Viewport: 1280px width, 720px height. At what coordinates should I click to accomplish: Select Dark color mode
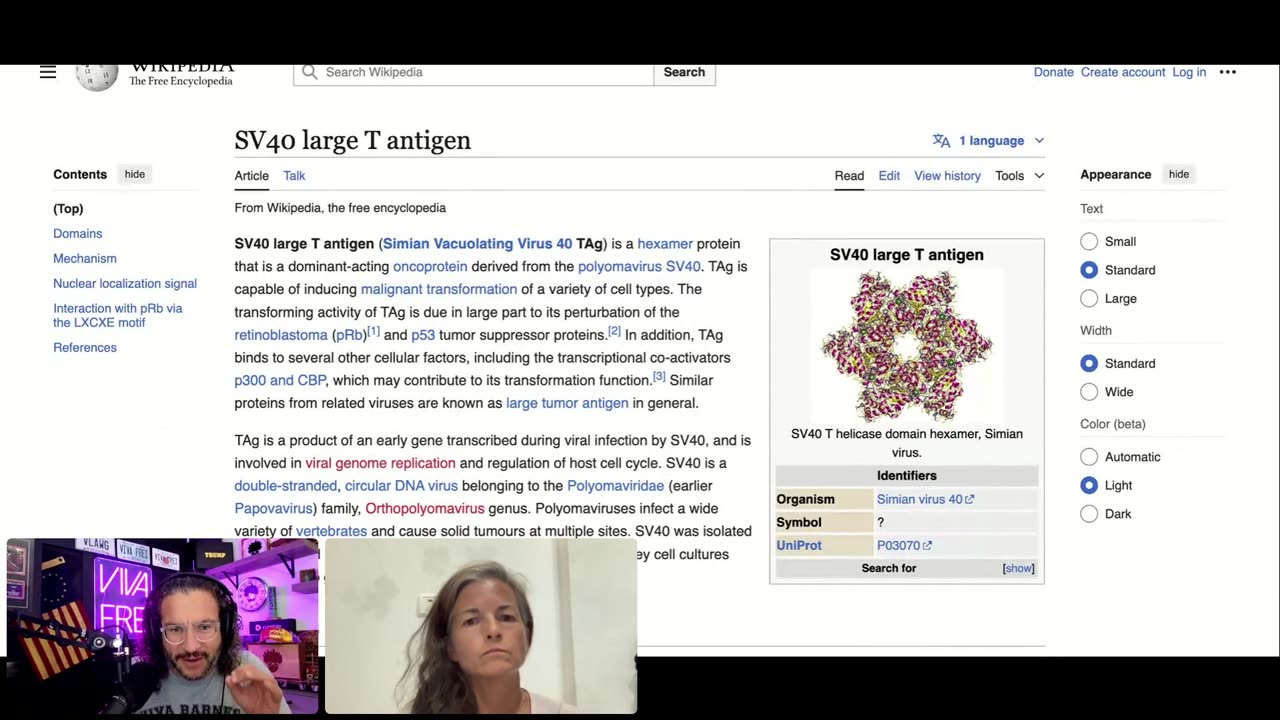1089,514
